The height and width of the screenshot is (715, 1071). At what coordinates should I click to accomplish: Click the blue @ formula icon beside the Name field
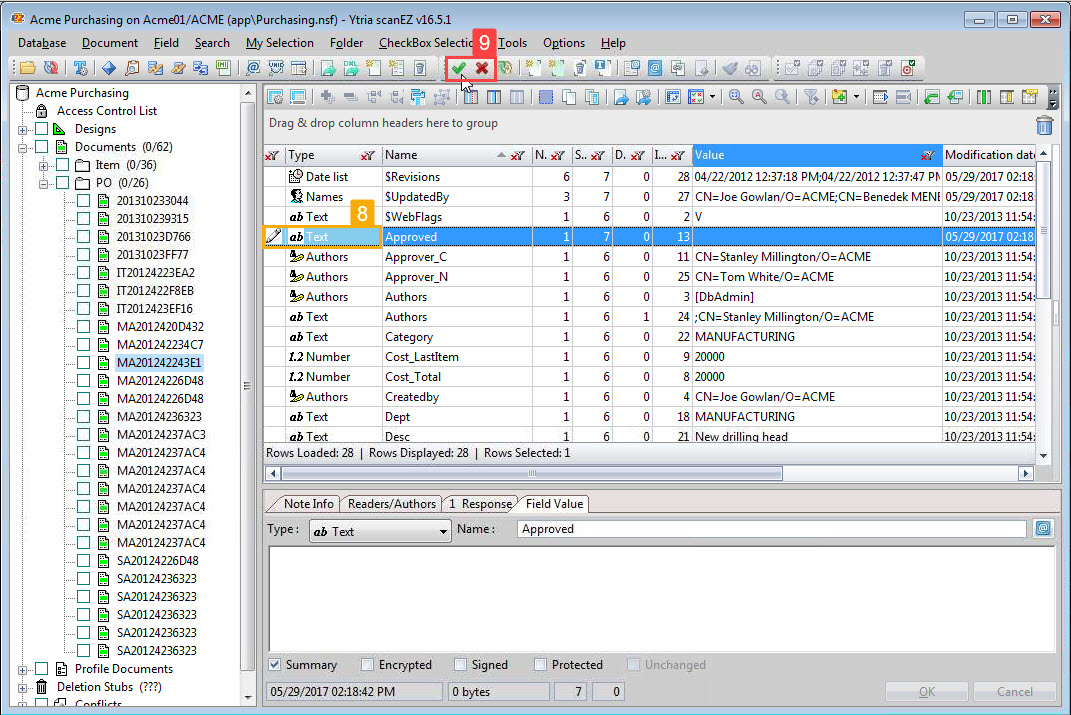pyautogui.click(x=1043, y=528)
